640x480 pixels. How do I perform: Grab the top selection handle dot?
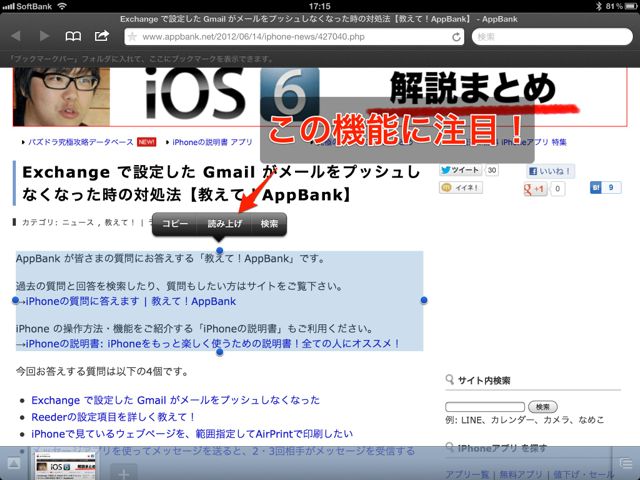click(220, 251)
